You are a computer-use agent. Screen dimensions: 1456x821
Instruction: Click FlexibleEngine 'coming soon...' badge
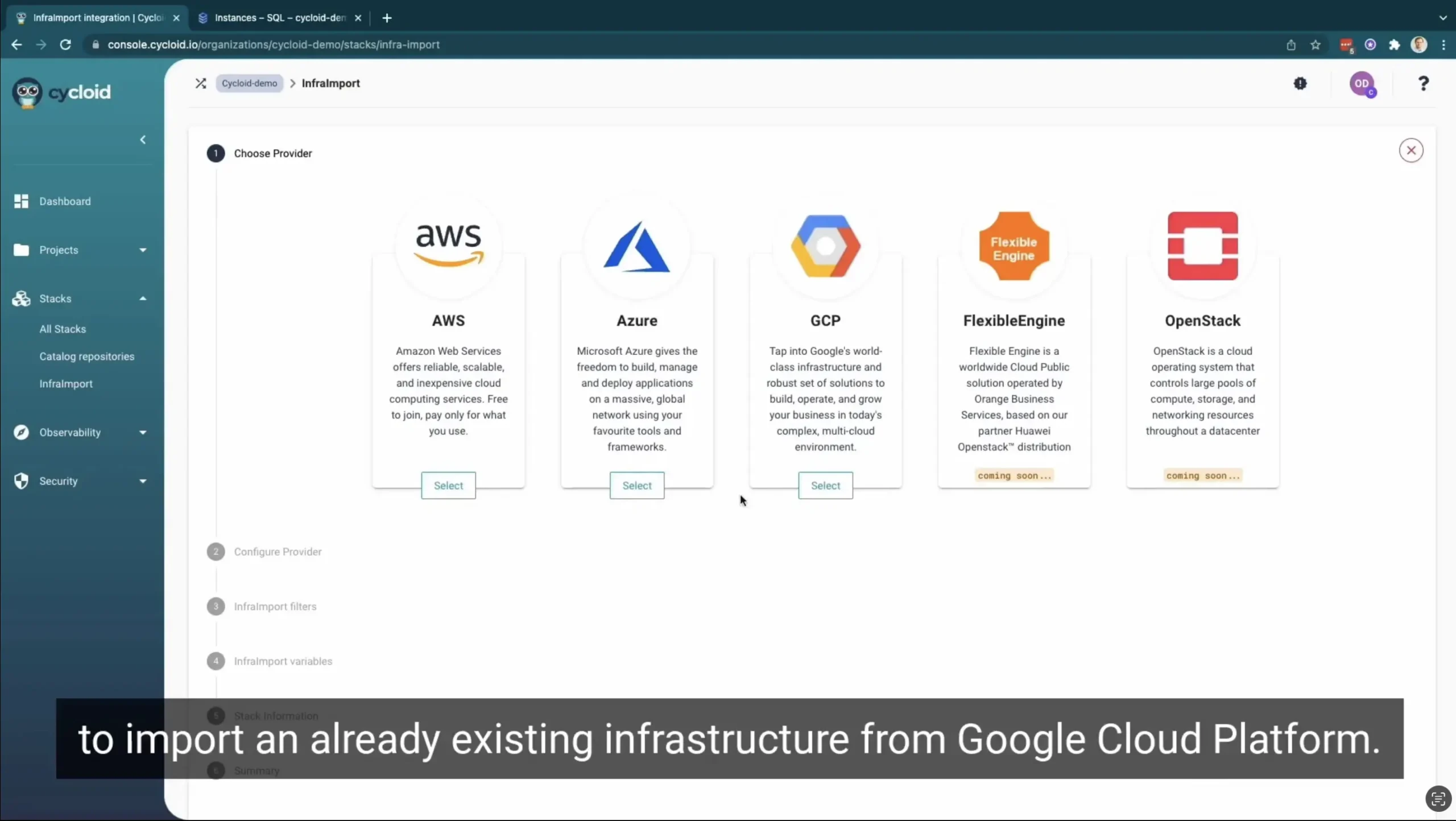1014,476
